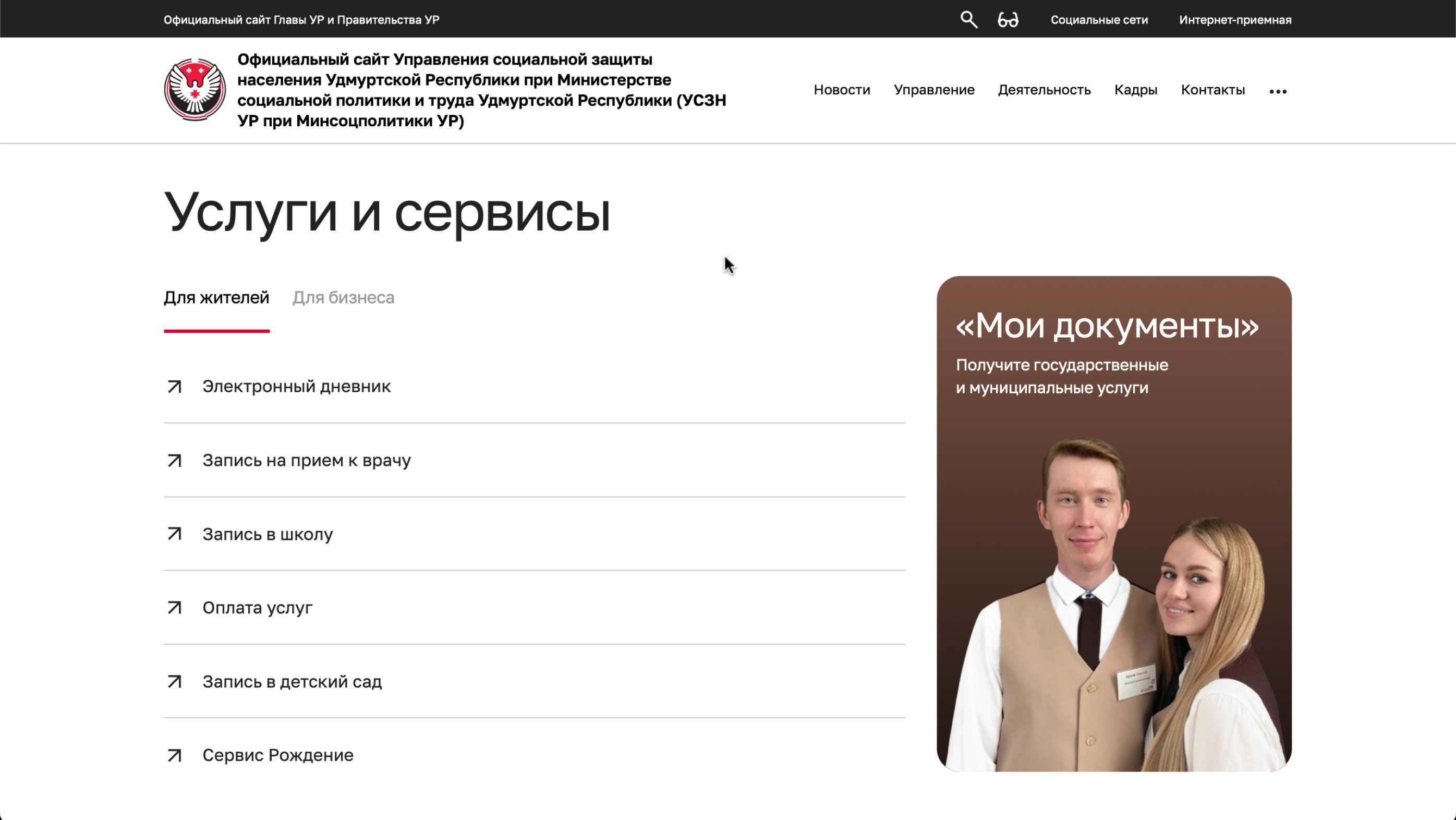Click the Udmurt Republic coat of arms logo
Screen dimensions: 1456x820
[195, 89]
